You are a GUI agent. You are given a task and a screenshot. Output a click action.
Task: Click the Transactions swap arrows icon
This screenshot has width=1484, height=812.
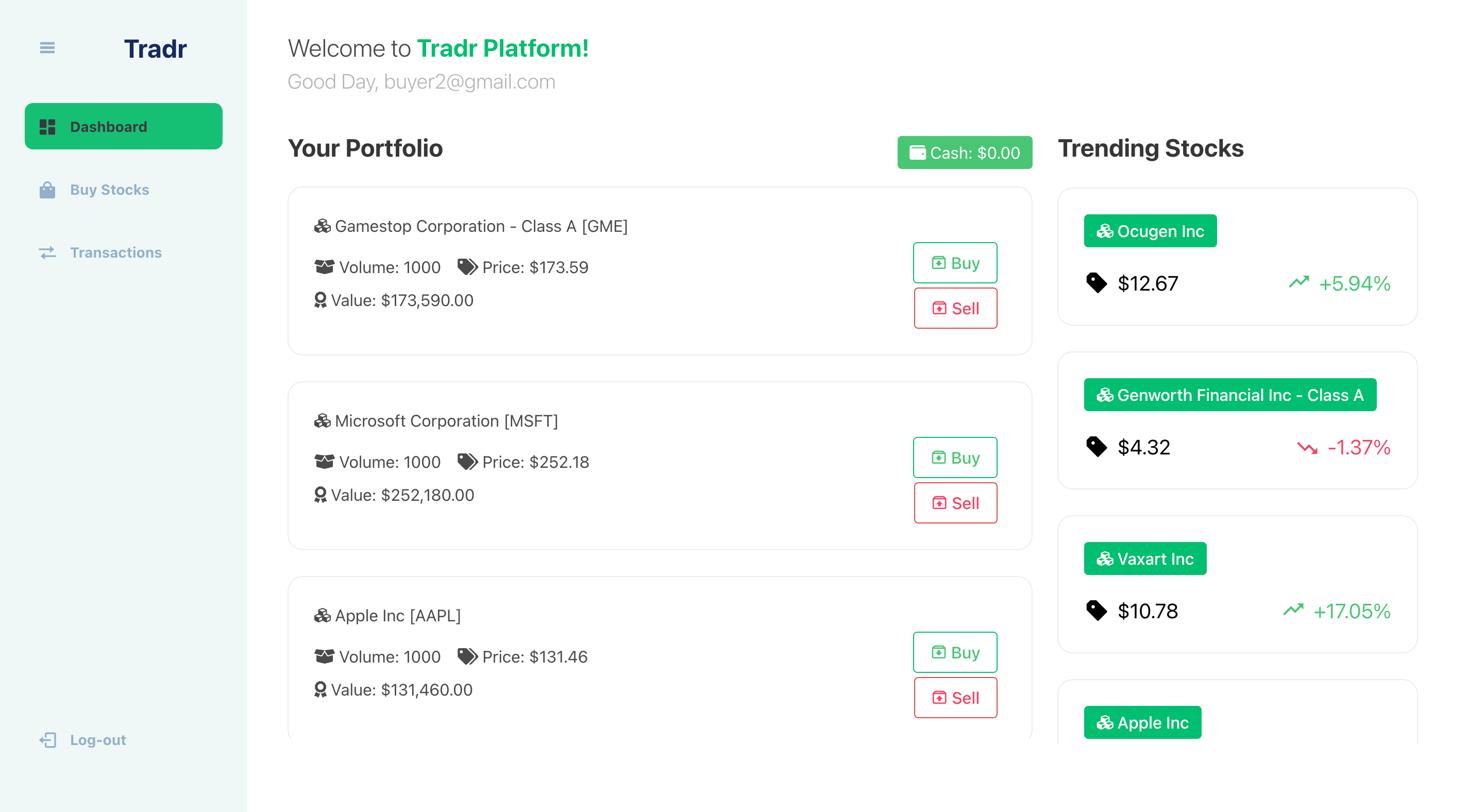tap(47, 253)
